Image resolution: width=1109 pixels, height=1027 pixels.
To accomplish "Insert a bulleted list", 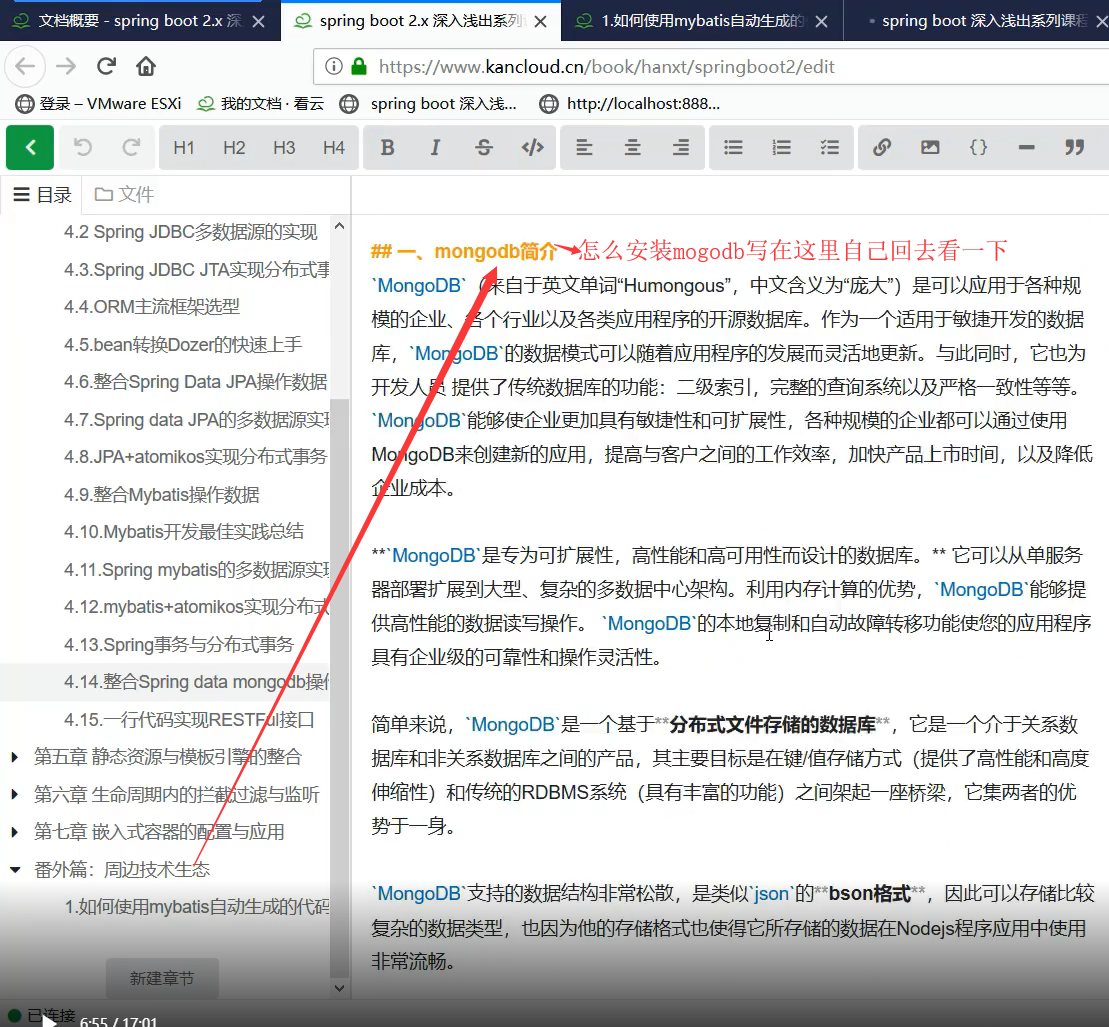I will click(733, 147).
